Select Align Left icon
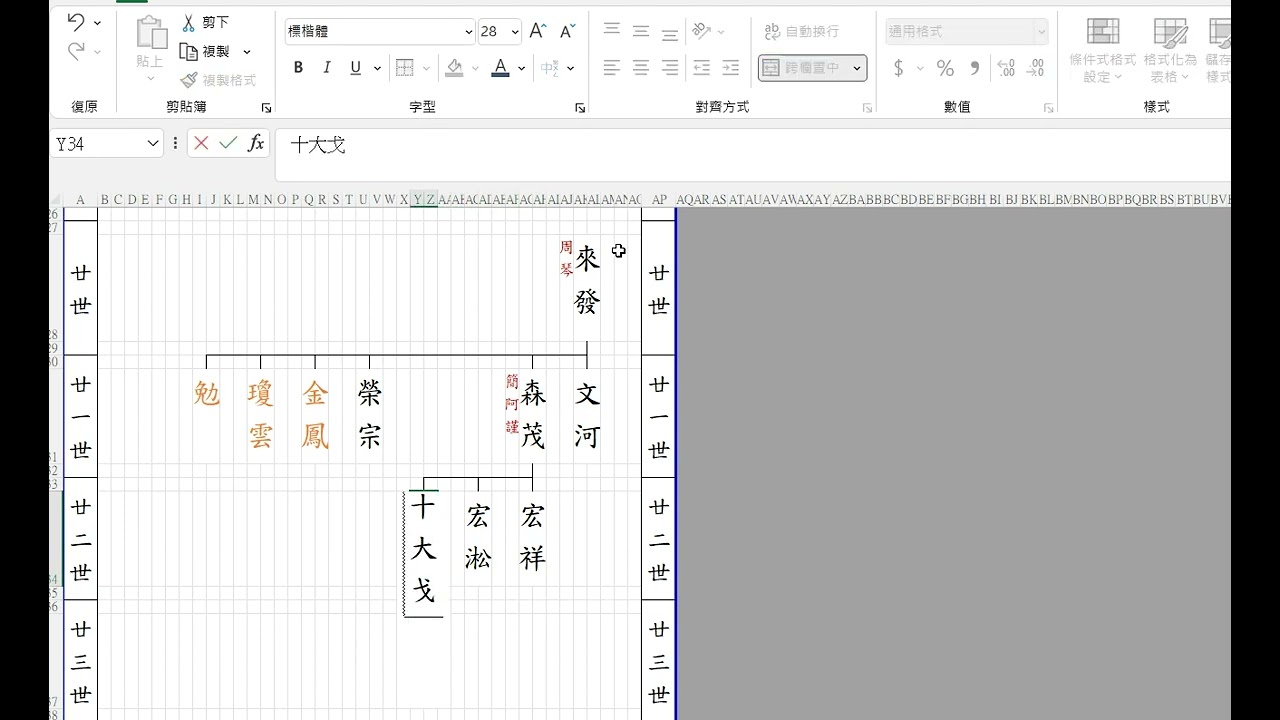This screenshot has width=1280, height=720. coord(612,68)
